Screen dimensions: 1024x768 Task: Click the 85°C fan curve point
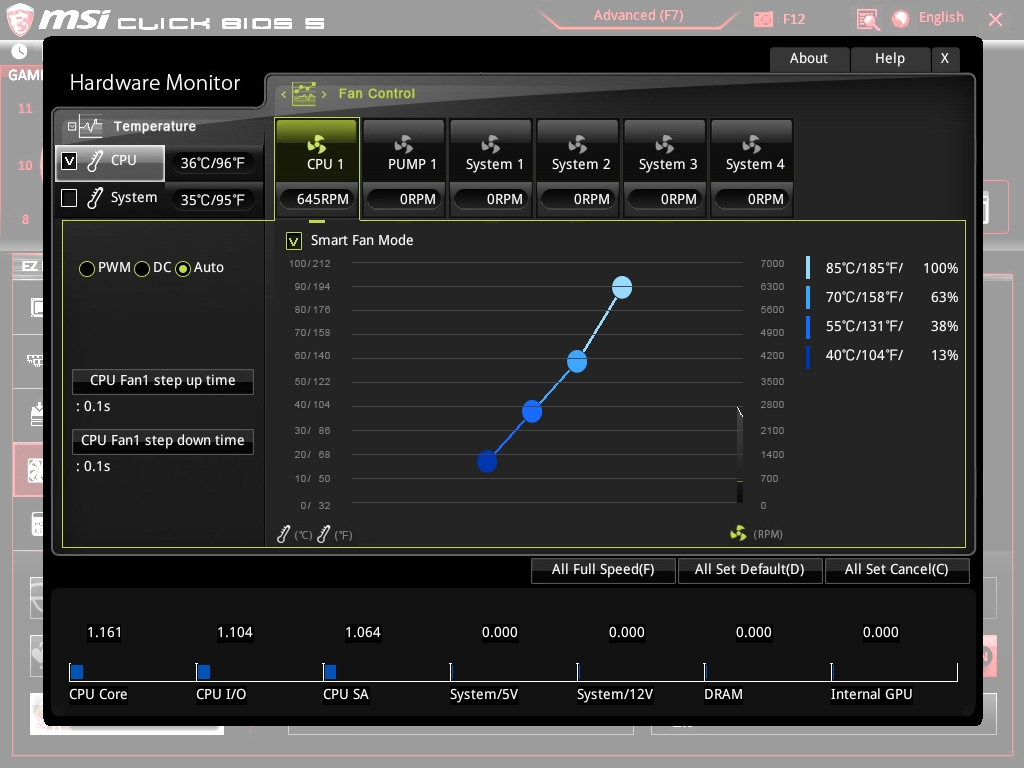coord(622,288)
